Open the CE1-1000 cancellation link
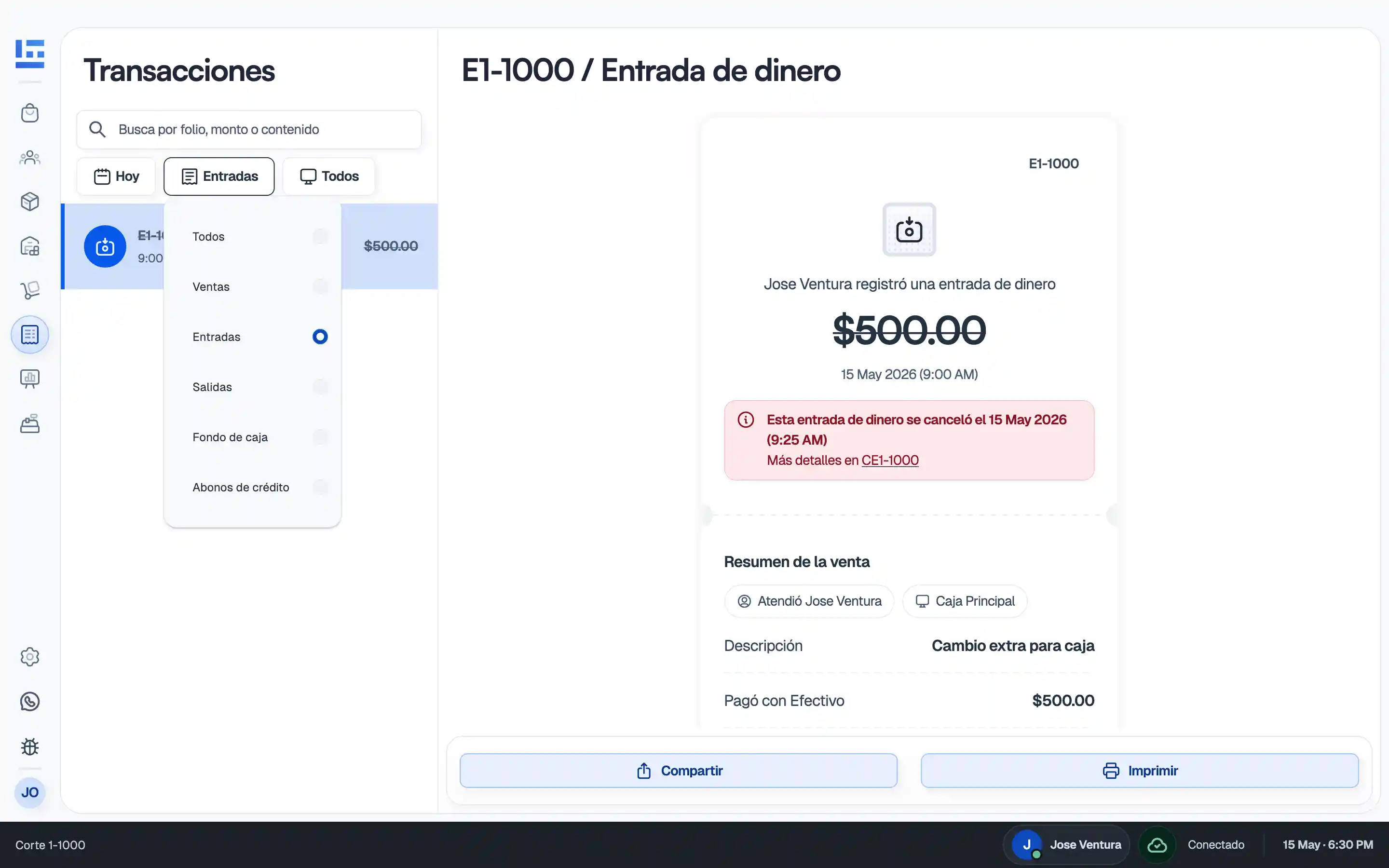The image size is (1389, 868). (x=890, y=461)
